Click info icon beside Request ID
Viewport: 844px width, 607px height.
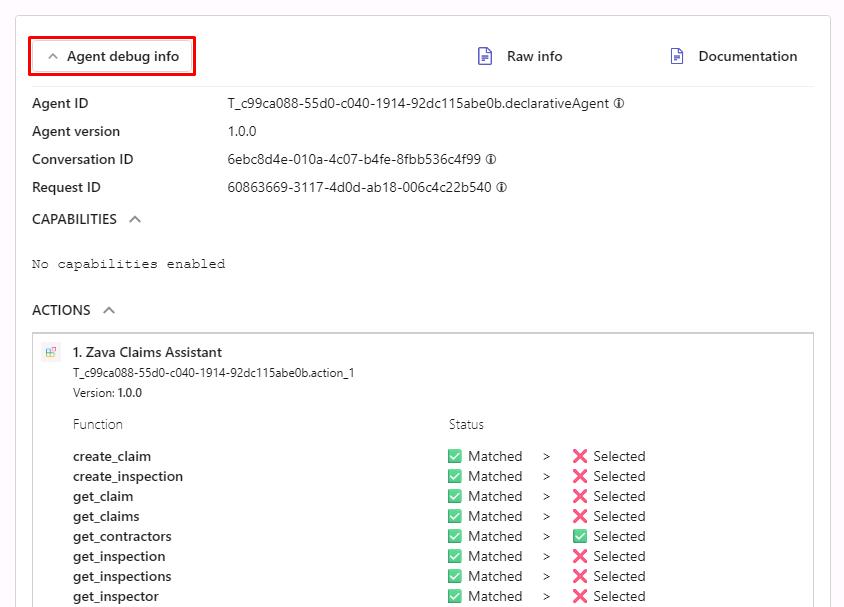point(501,187)
